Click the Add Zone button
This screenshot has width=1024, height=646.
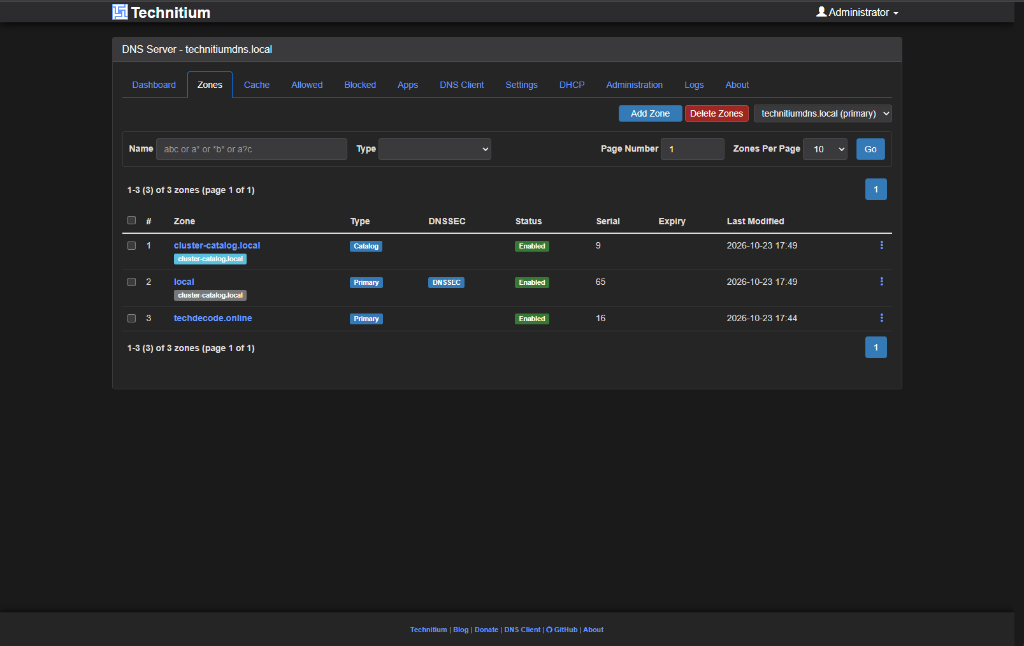pos(650,114)
